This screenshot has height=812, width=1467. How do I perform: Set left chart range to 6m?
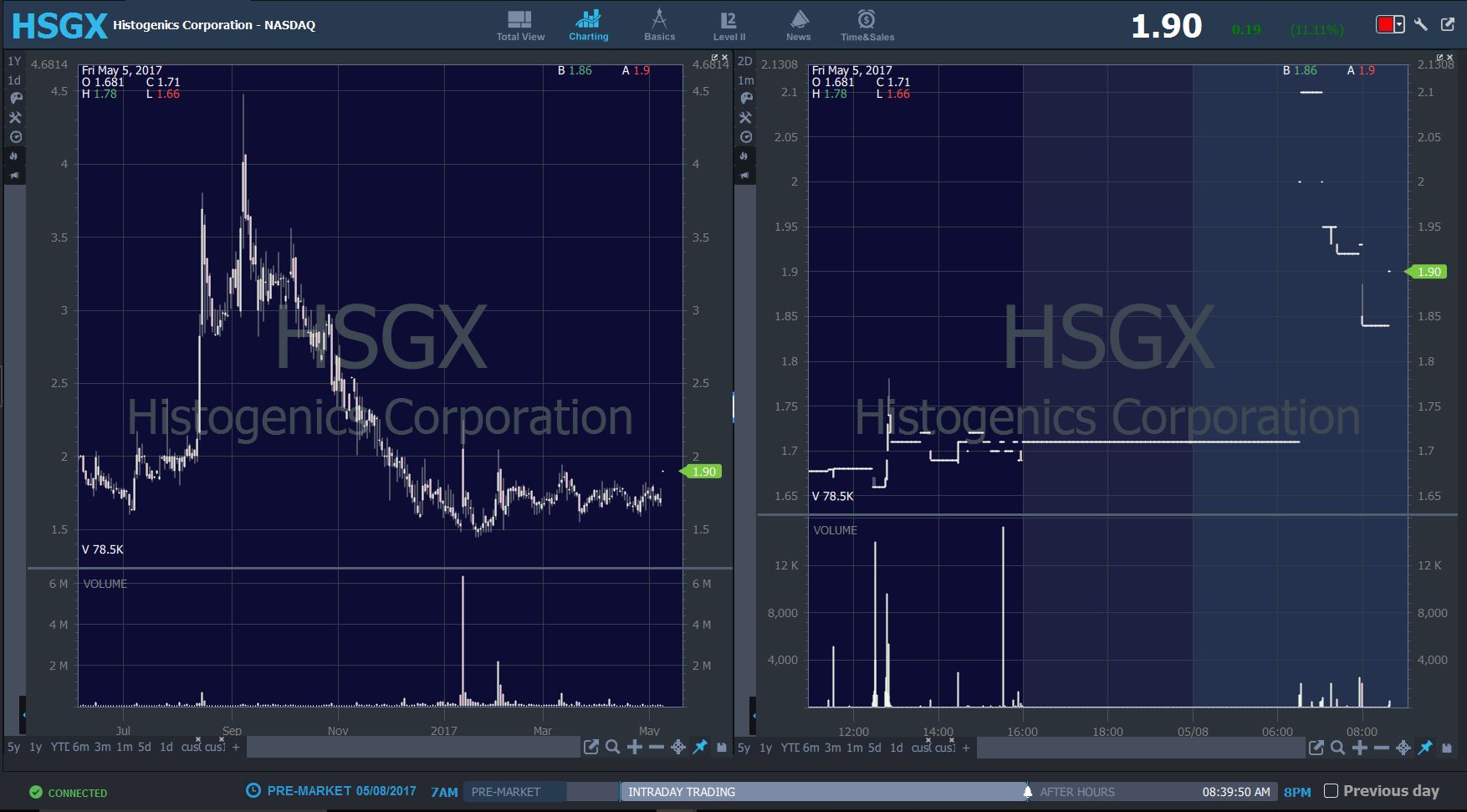(80, 747)
